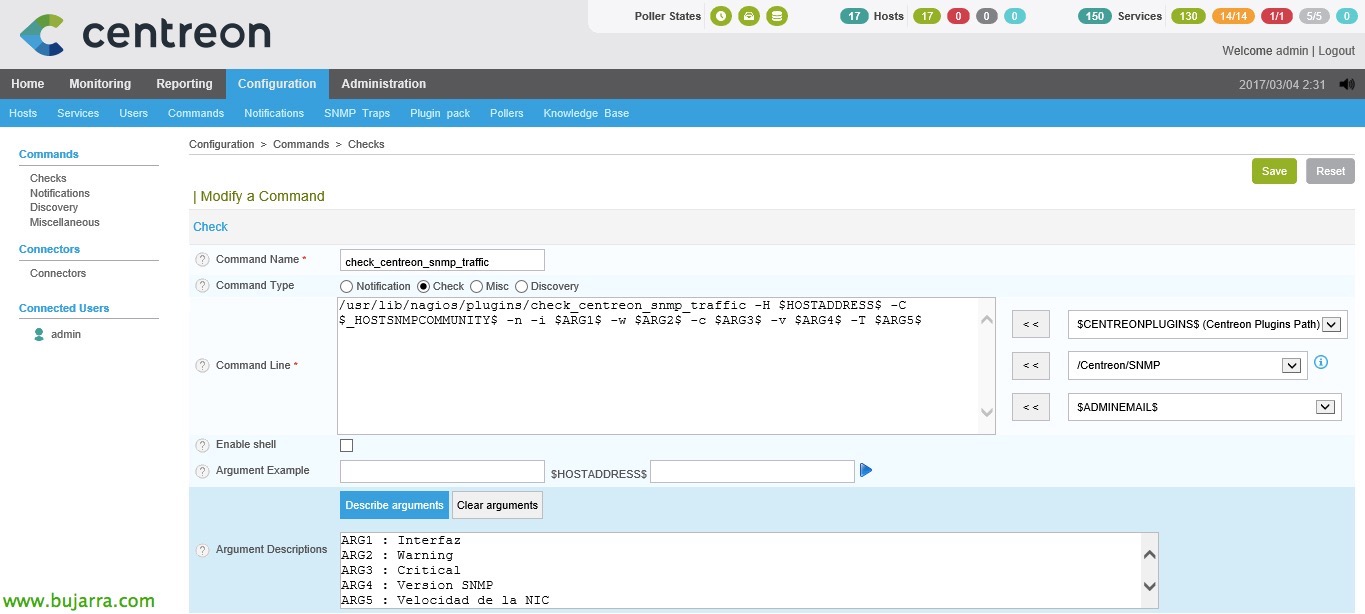The height and width of the screenshot is (614, 1365).
Task: Click services unknown badge 5/5
Action: [x=1314, y=16]
